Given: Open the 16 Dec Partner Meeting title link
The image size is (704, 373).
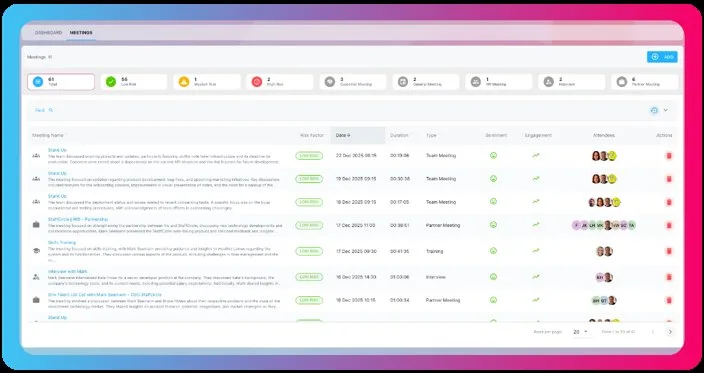Looking at the screenshot, I should pyautogui.click(x=105, y=294).
